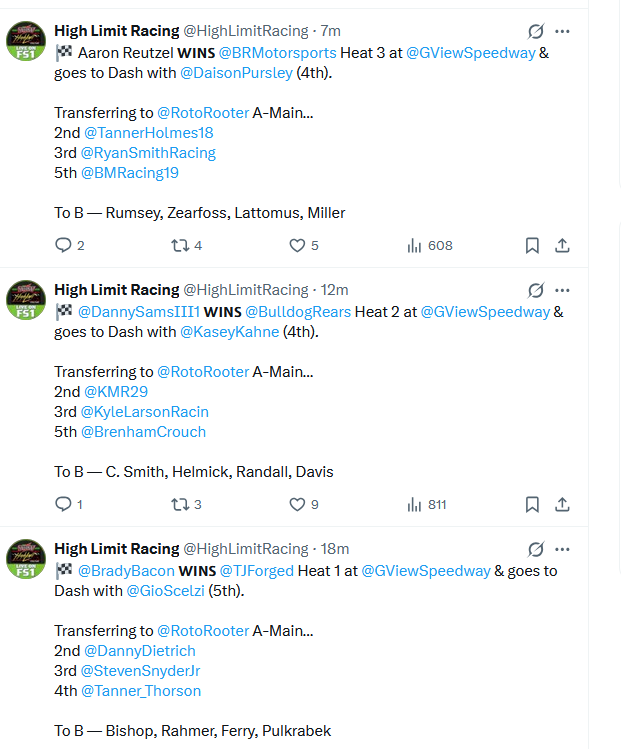Open more options on the 7m tweet
This screenshot has width=621, height=749.
coord(562,32)
